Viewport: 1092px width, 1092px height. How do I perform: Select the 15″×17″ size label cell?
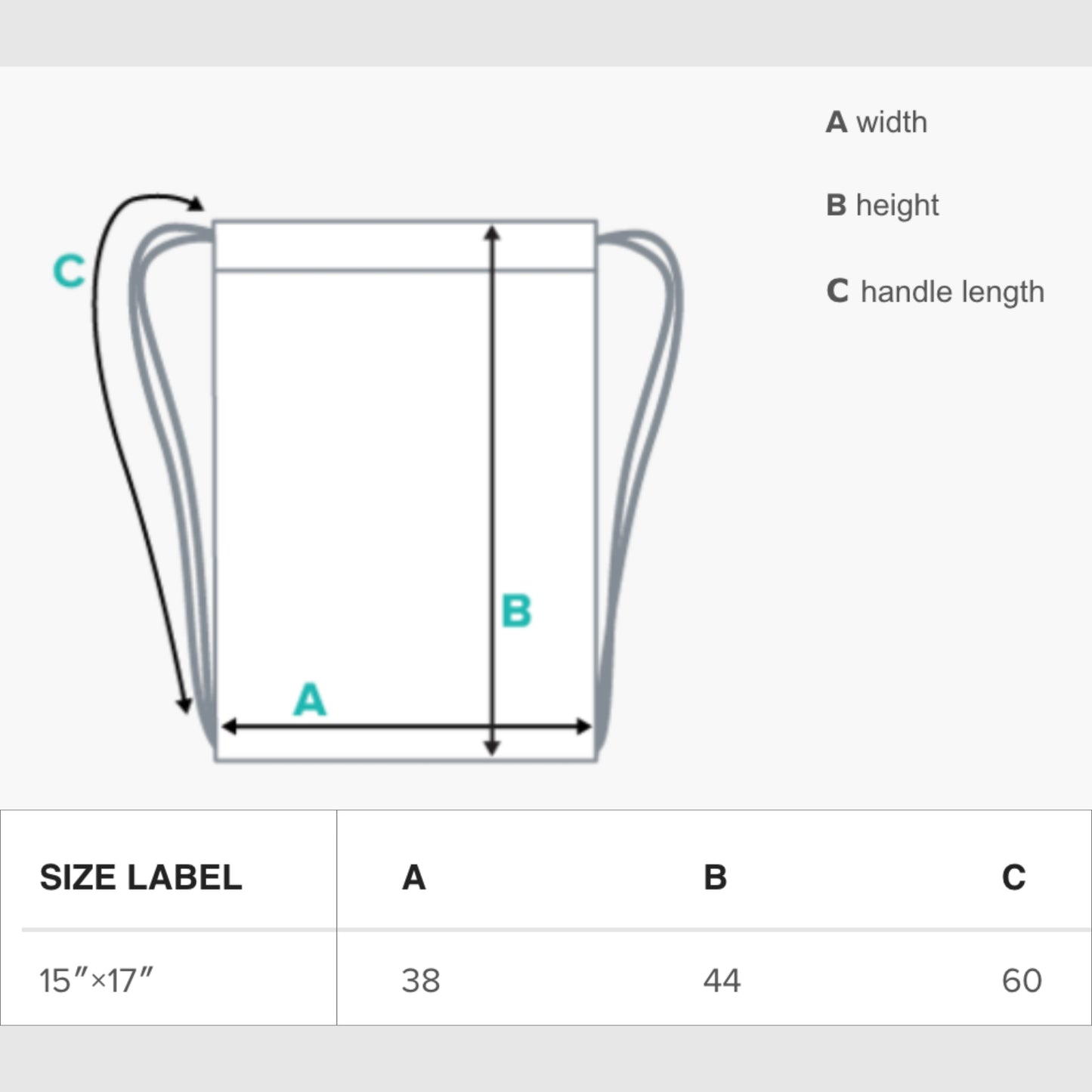pyautogui.click(x=96, y=980)
